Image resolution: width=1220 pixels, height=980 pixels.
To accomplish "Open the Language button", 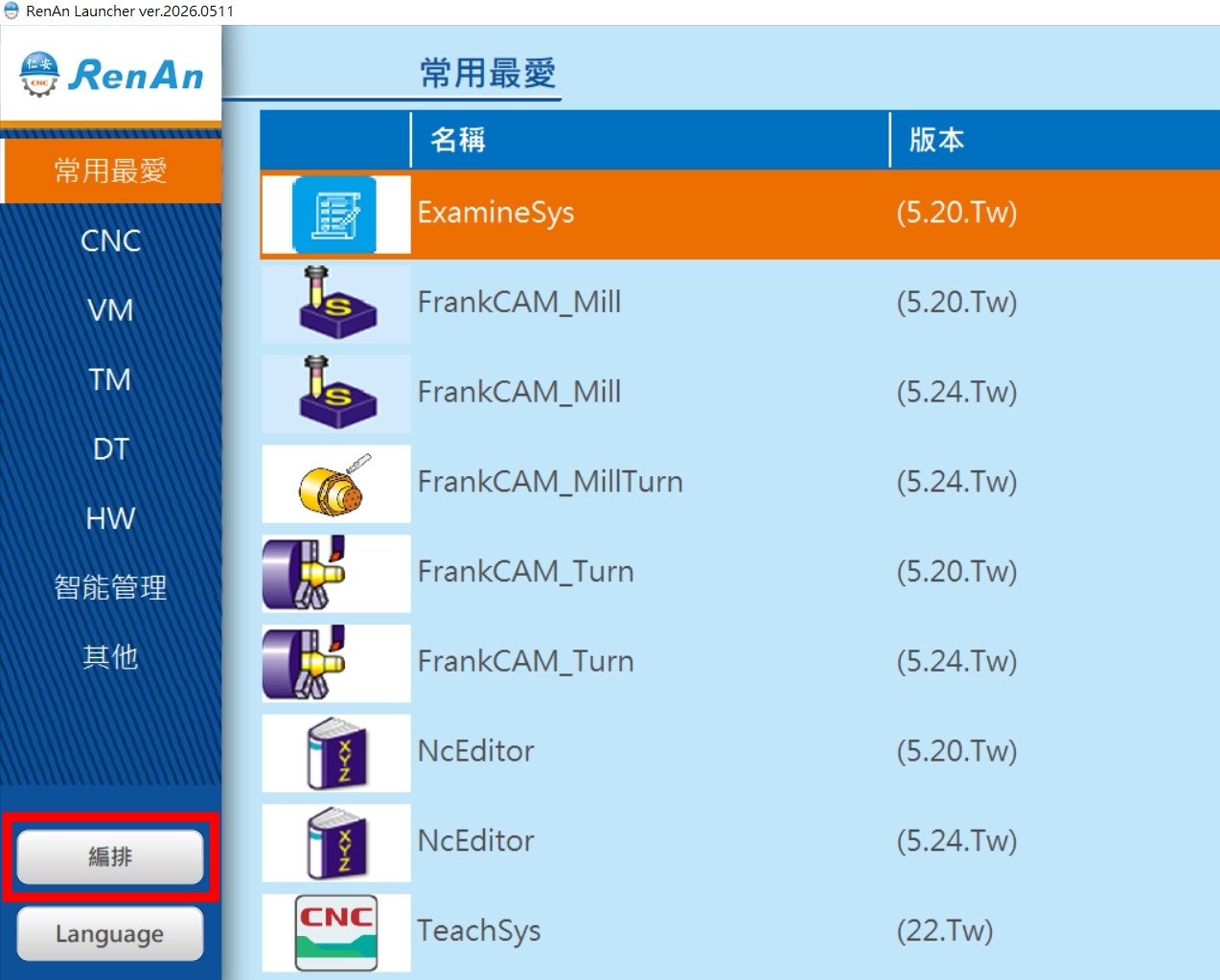I will [110, 934].
